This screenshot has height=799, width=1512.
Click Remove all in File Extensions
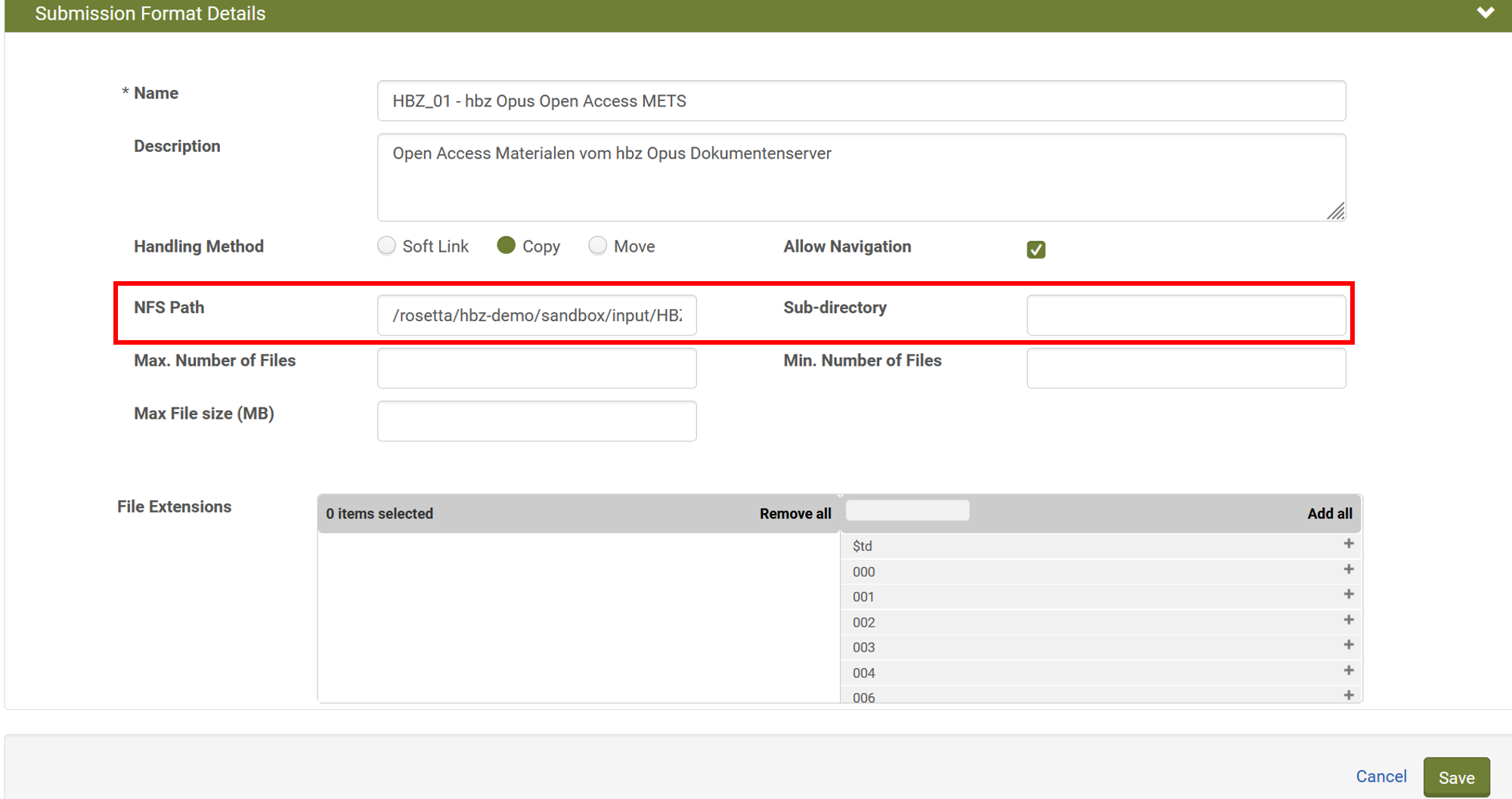click(x=795, y=514)
